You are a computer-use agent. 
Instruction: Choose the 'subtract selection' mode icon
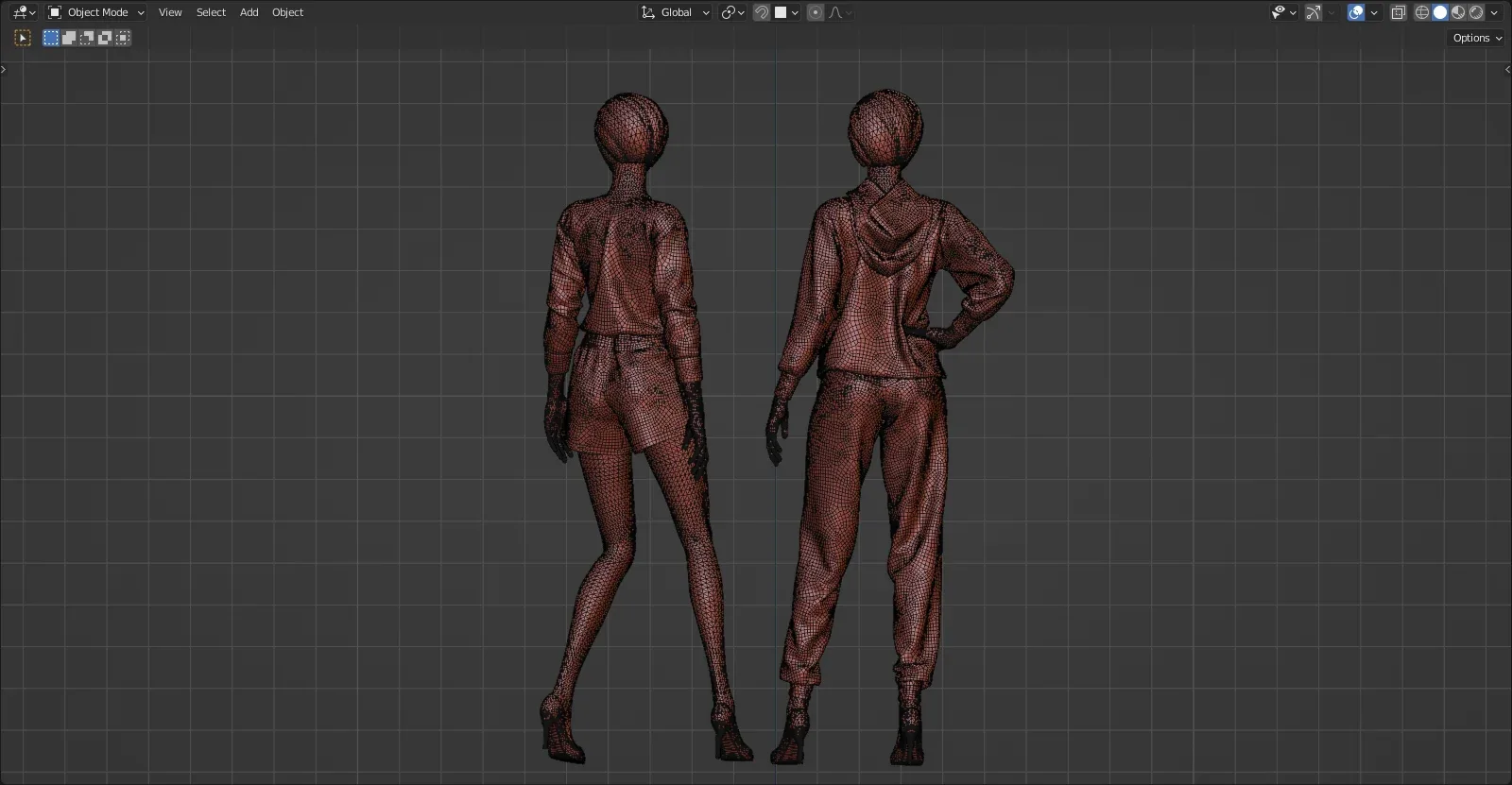click(87, 38)
